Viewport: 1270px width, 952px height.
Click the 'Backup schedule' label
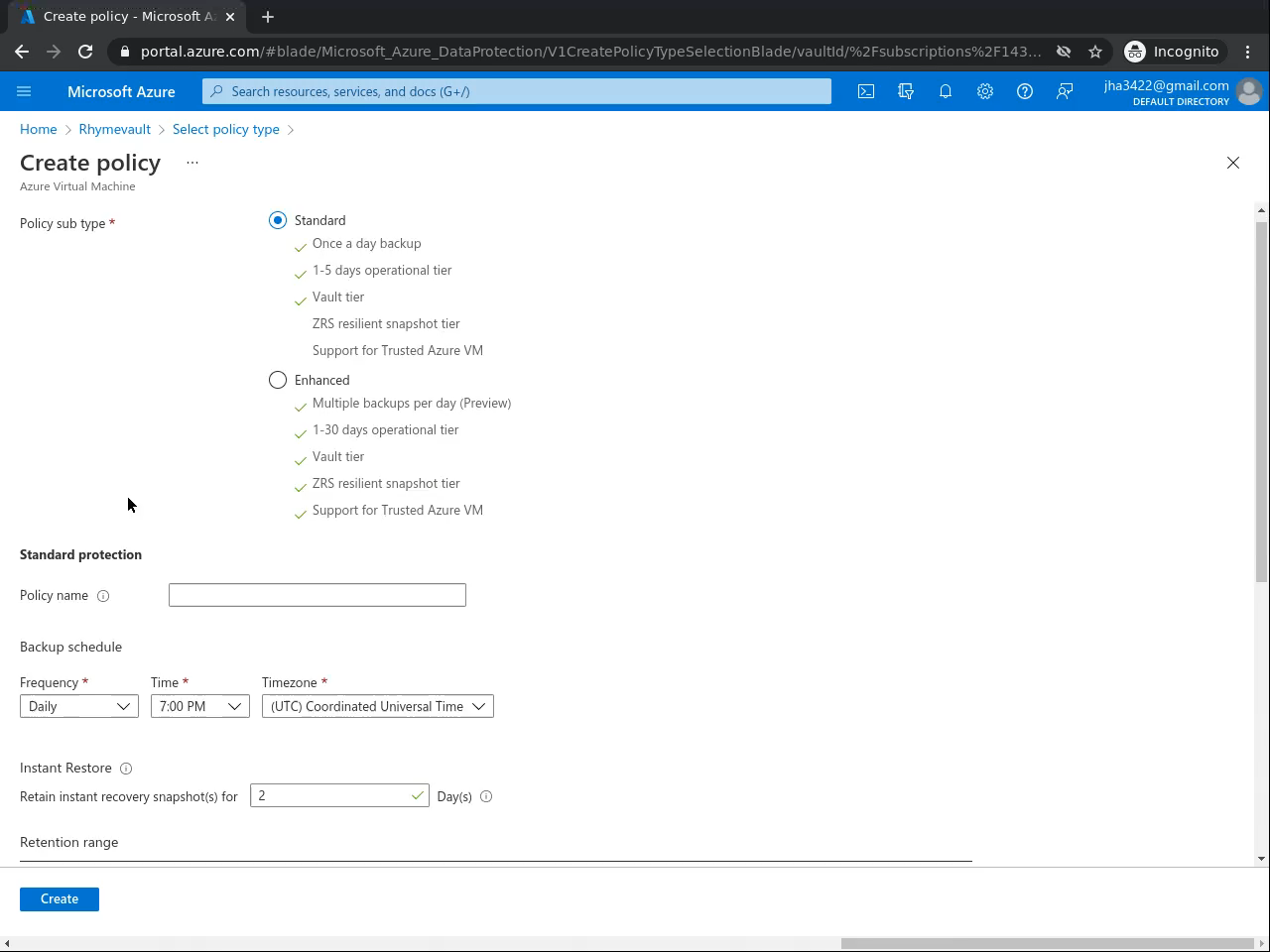click(x=71, y=648)
